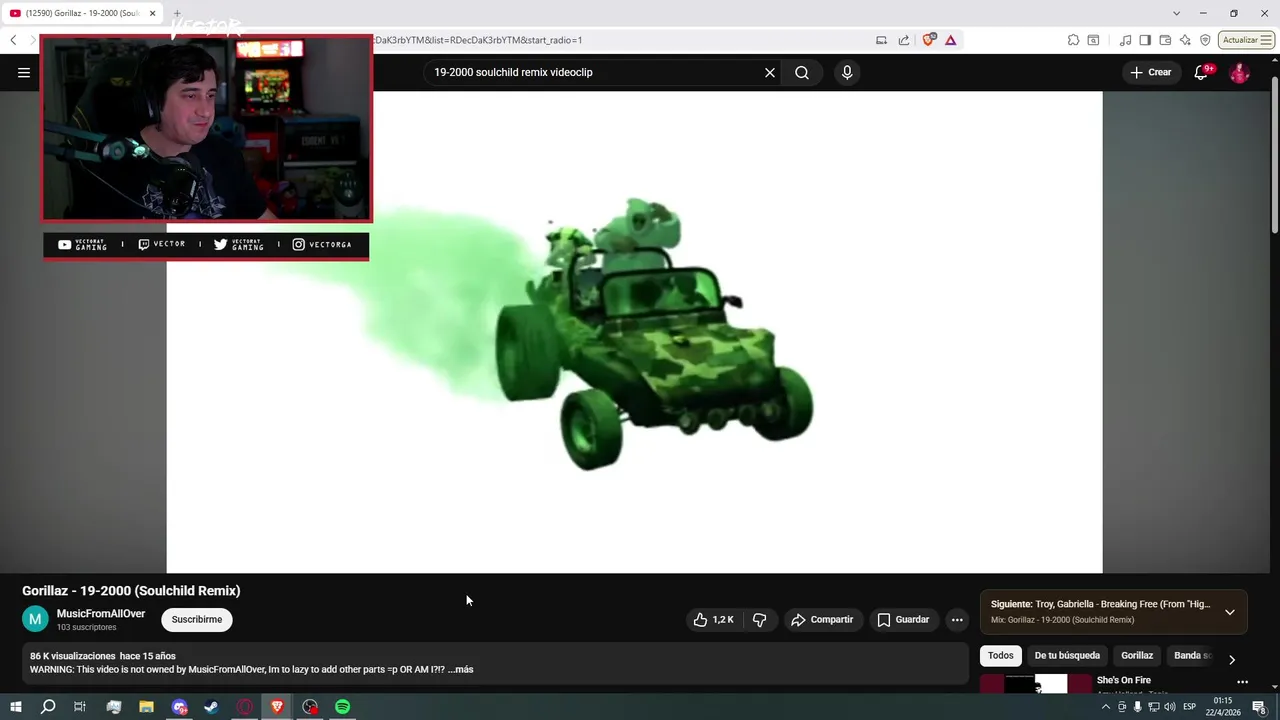Click Compartir share button

click(x=822, y=620)
